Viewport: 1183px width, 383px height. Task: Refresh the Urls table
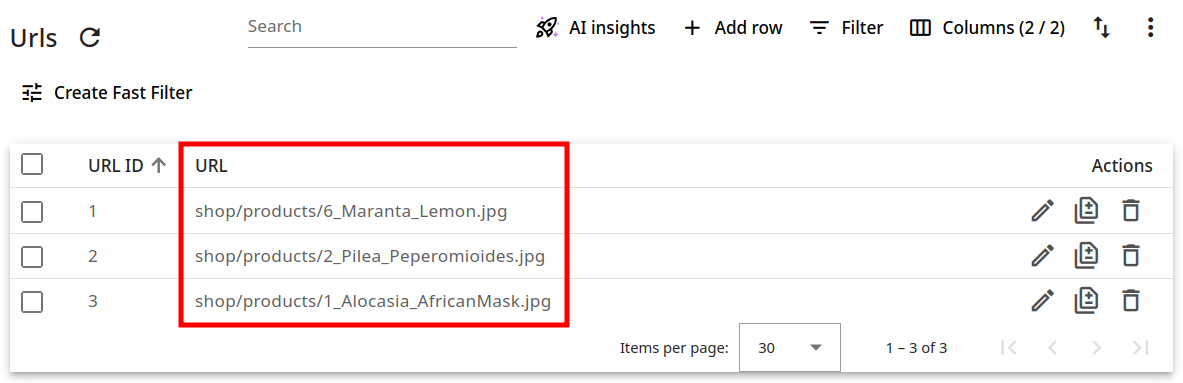[90, 37]
